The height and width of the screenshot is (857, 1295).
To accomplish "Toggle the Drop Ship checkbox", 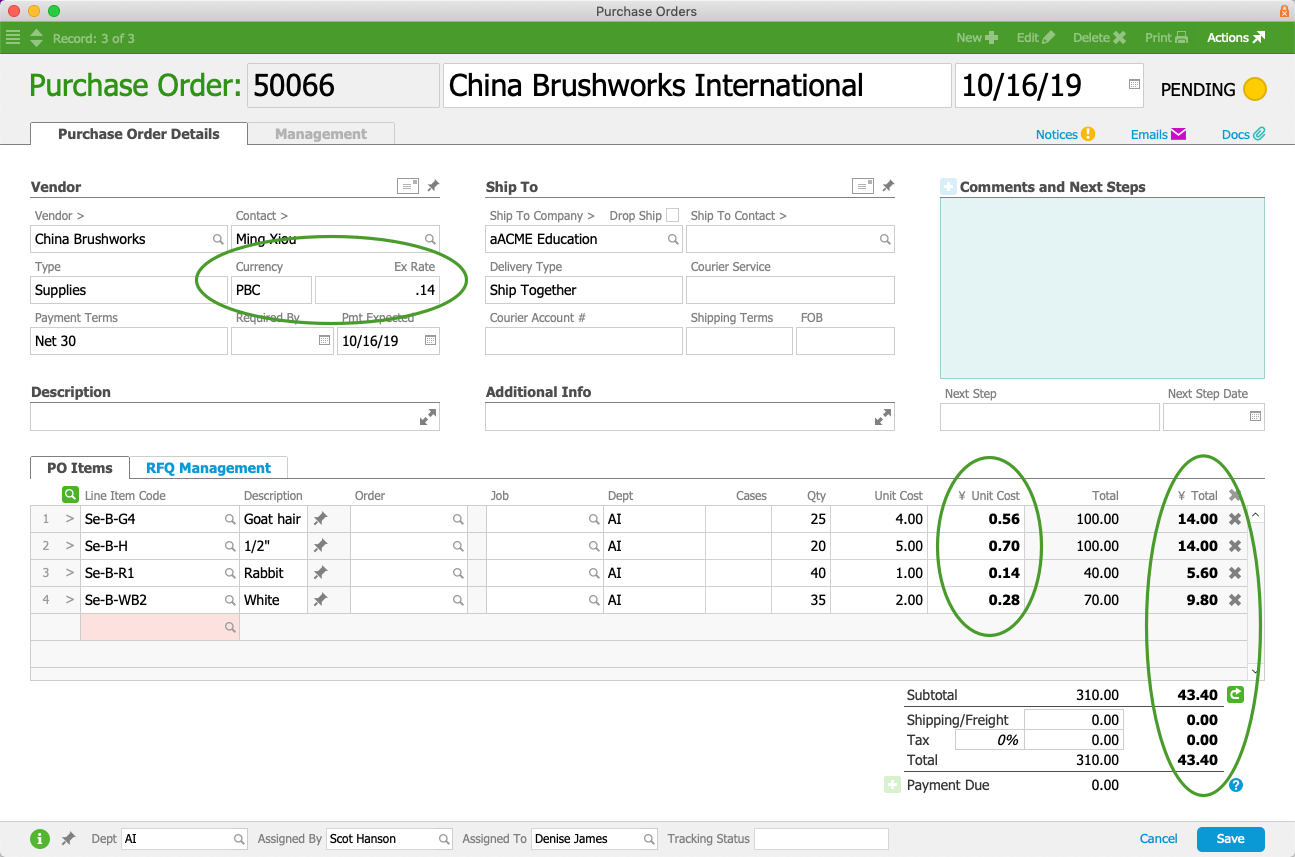I will 672,215.
